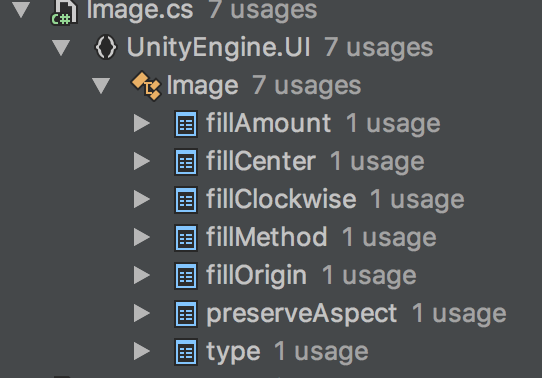The height and width of the screenshot is (378, 542).
Task: Collapse the Image class node
Action: coord(101,86)
